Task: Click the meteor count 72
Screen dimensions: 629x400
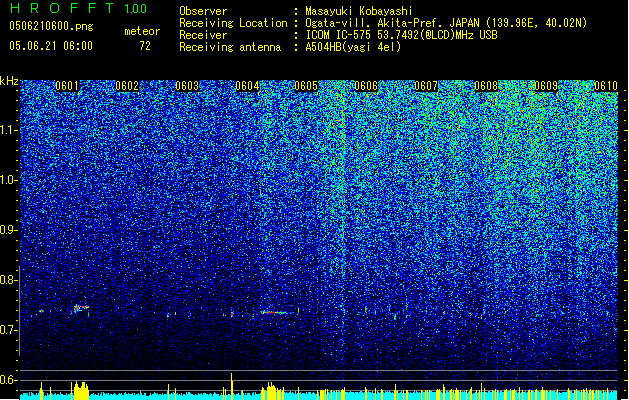Action: pyautogui.click(x=145, y=46)
